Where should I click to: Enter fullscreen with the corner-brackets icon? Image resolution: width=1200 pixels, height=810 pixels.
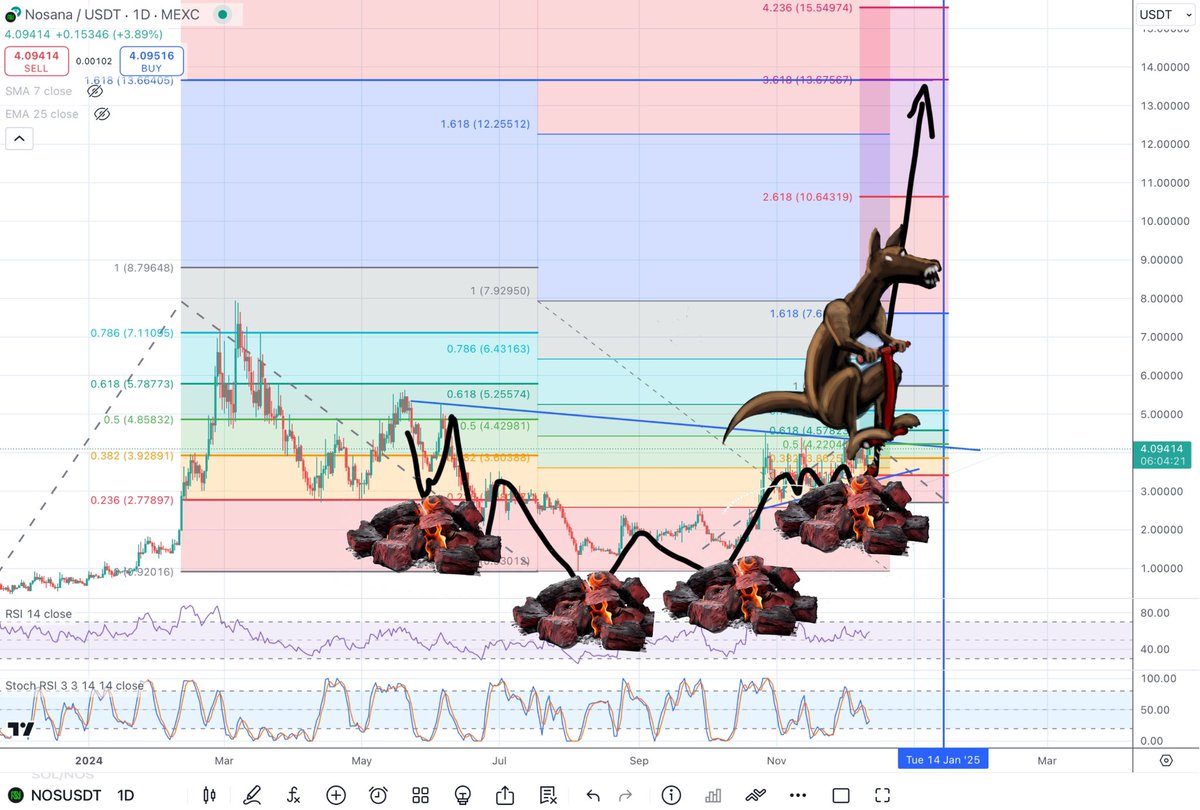click(x=882, y=796)
